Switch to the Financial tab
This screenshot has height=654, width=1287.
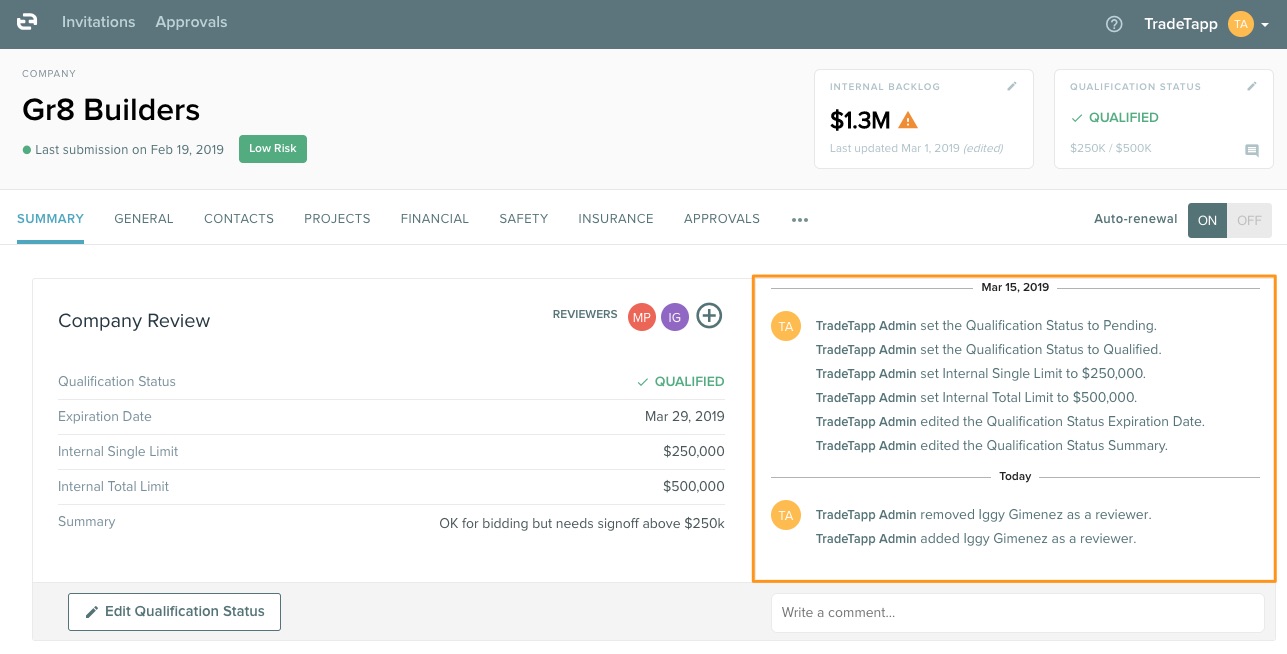tap(434, 219)
